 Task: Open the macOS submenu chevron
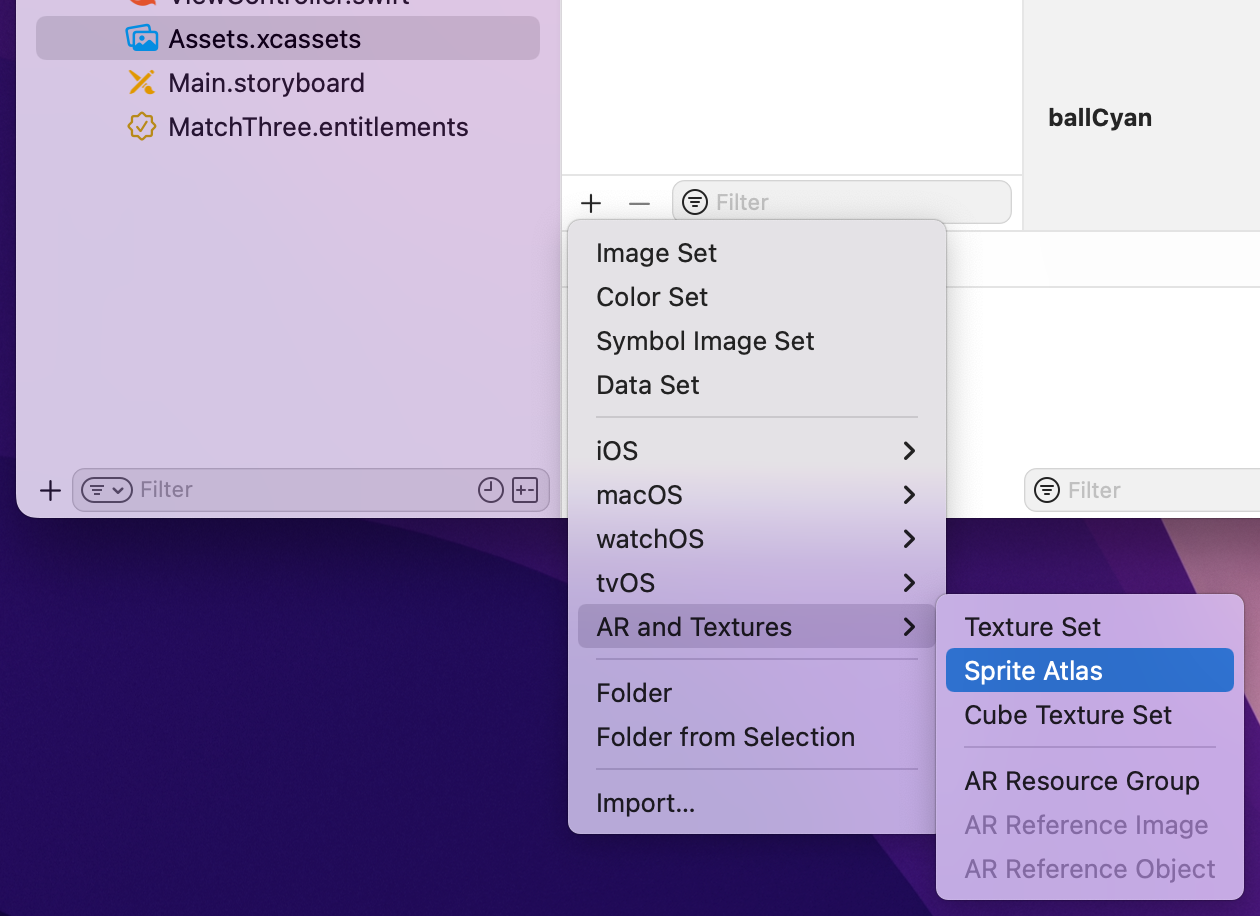click(x=908, y=494)
